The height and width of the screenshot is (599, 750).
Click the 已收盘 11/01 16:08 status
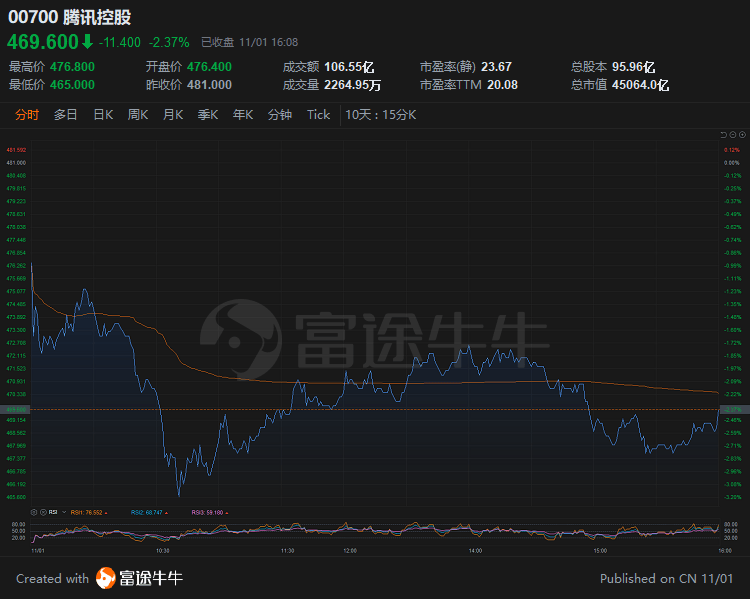pyautogui.click(x=249, y=43)
